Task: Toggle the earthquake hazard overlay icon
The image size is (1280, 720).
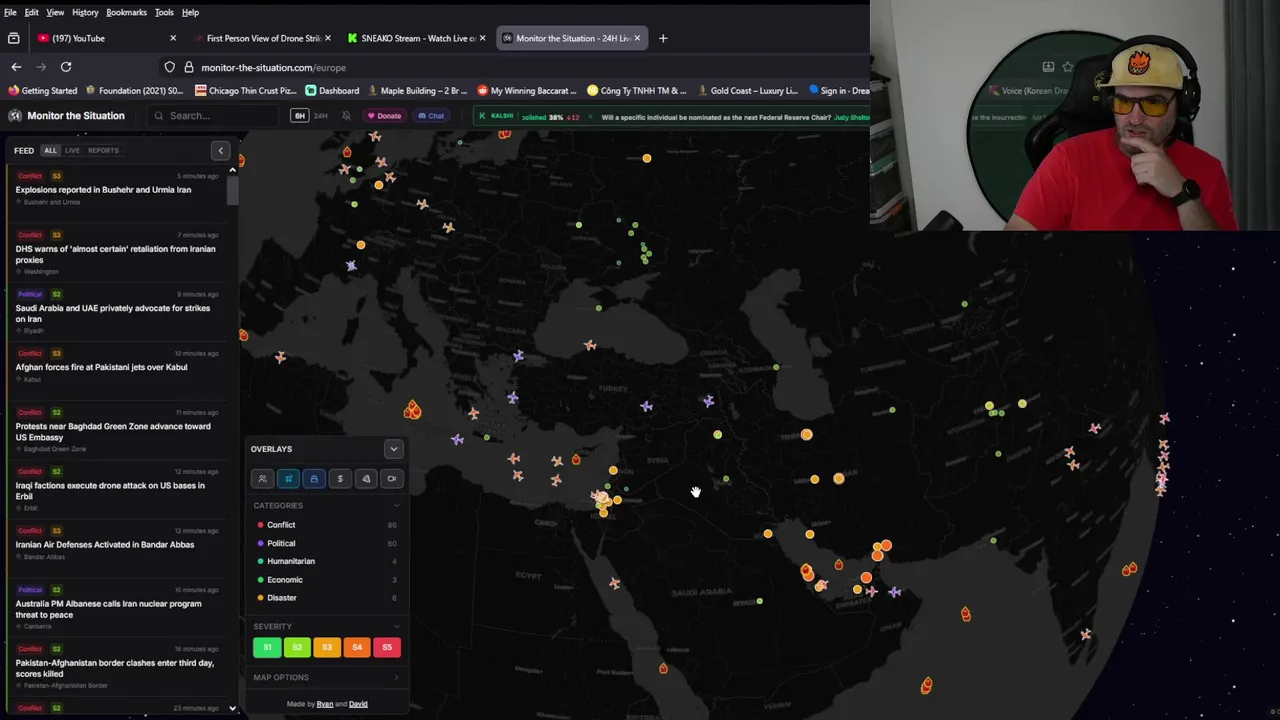Action: pyautogui.click(x=366, y=479)
